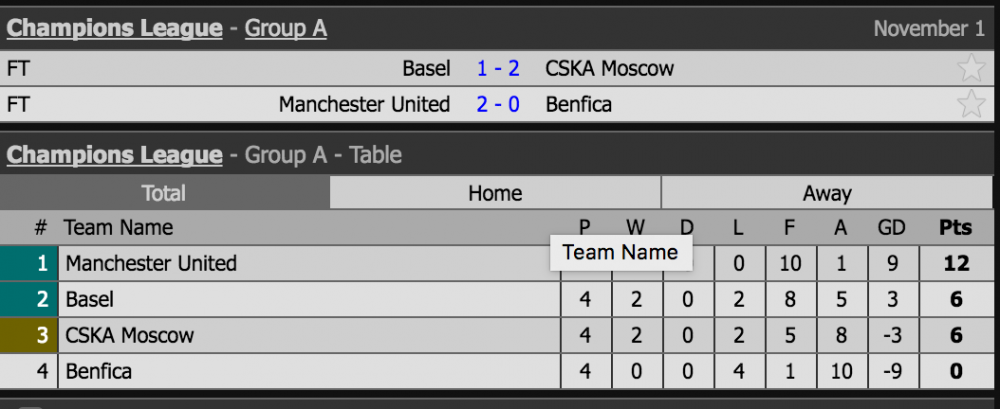The height and width of the screenshot is (409, 1000).
Task: Sort table by Pts column
Action: [955, 228]
